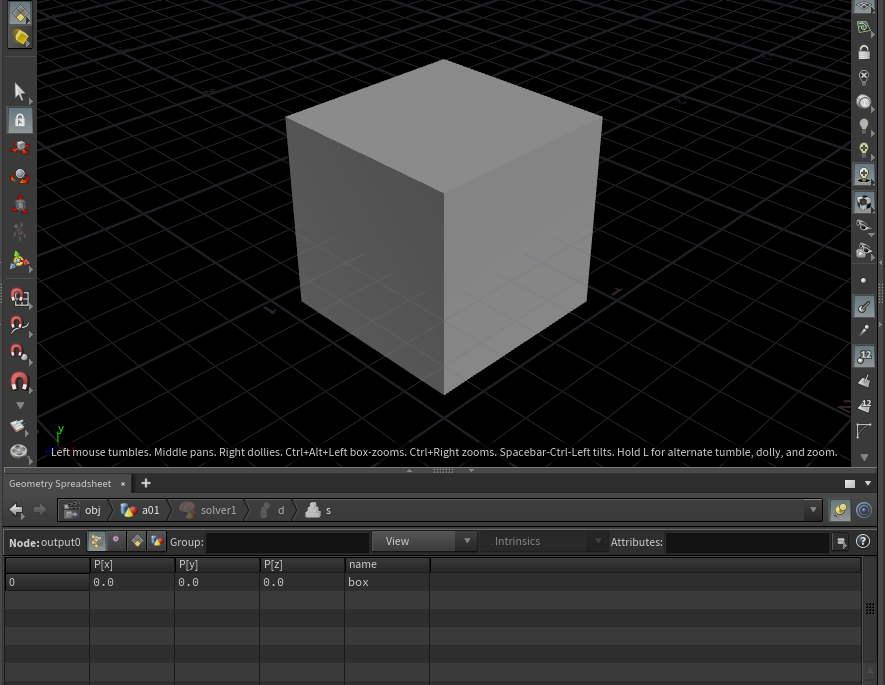Jump to obj in path bar
885x685 pixels.
83,510
